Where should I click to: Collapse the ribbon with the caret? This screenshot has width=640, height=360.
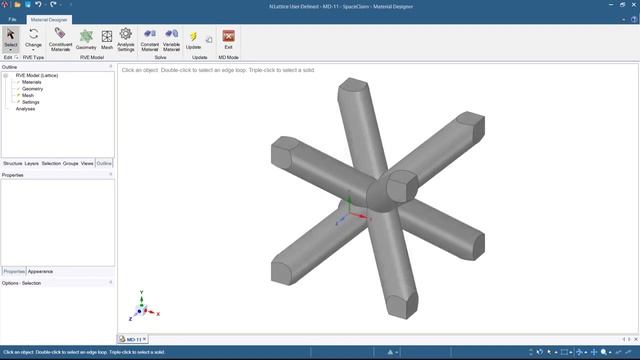[x=624, y=19]
